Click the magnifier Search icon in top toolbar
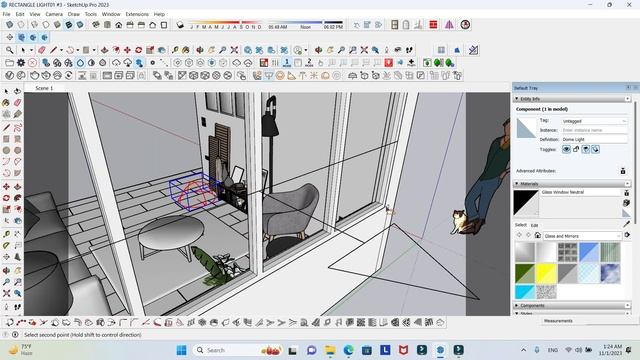This screenshot has height=360, width=640. [x=9, y=50]
